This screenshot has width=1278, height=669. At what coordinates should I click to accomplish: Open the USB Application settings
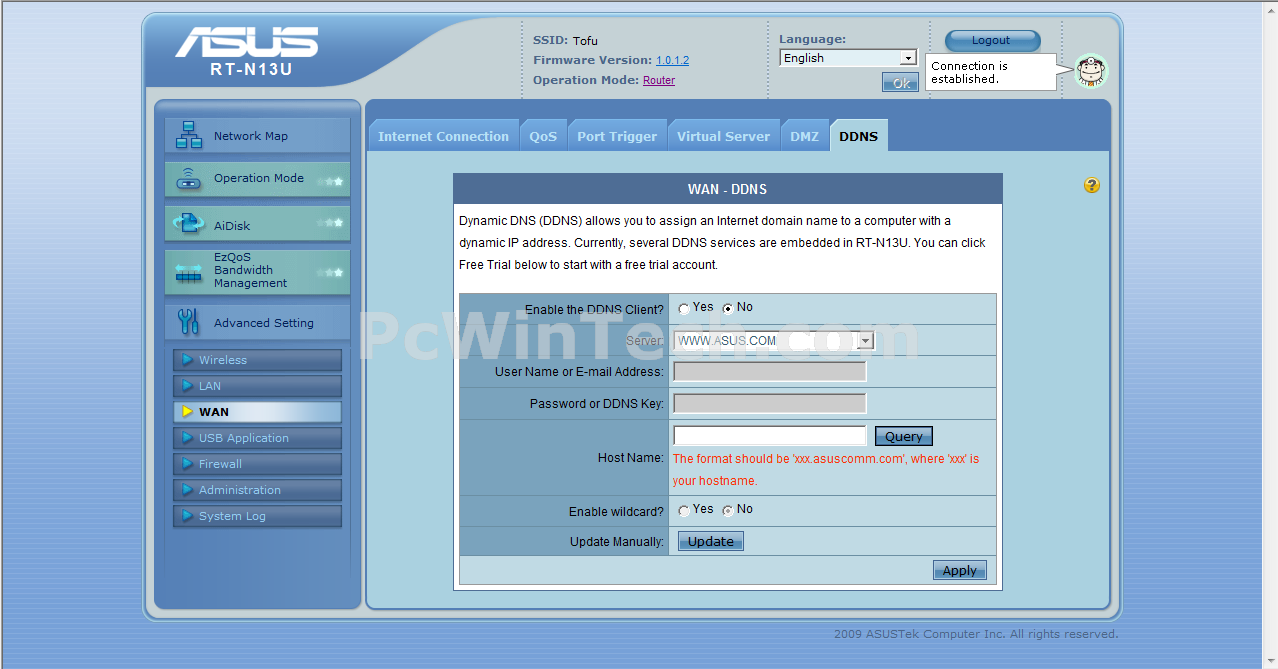point(257,438)
